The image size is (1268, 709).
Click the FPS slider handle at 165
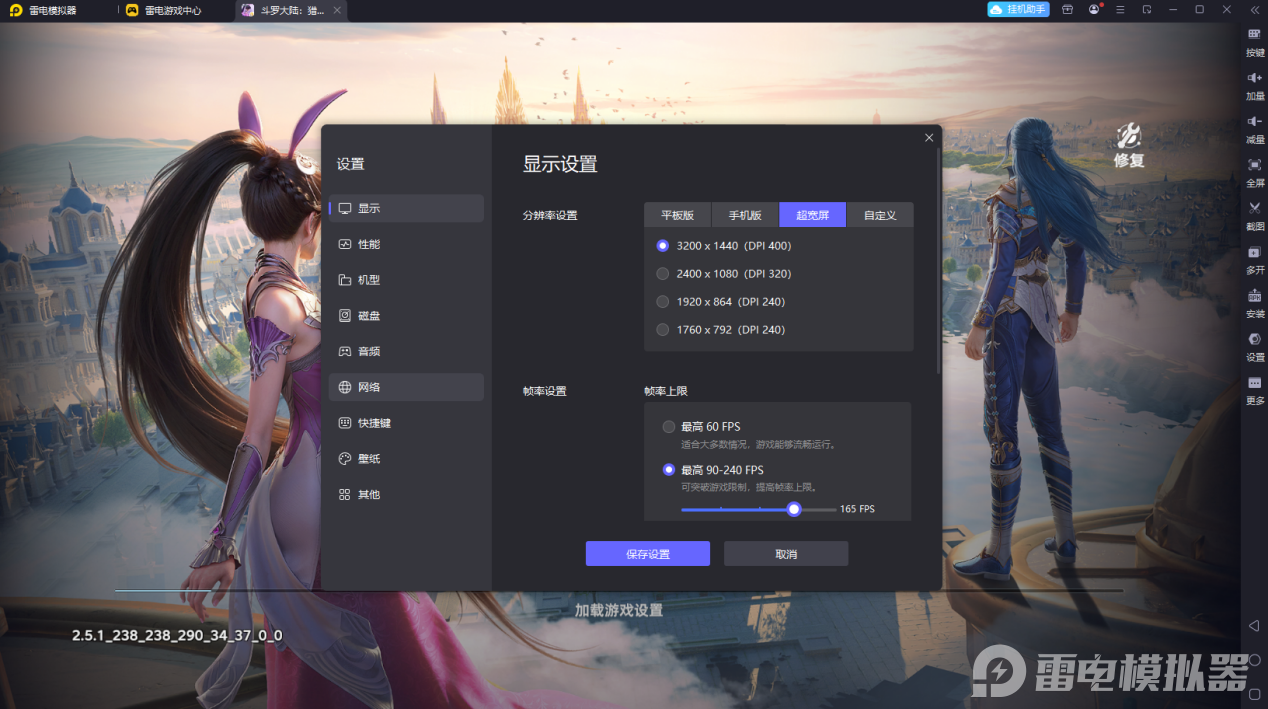[x=794, y=509]
